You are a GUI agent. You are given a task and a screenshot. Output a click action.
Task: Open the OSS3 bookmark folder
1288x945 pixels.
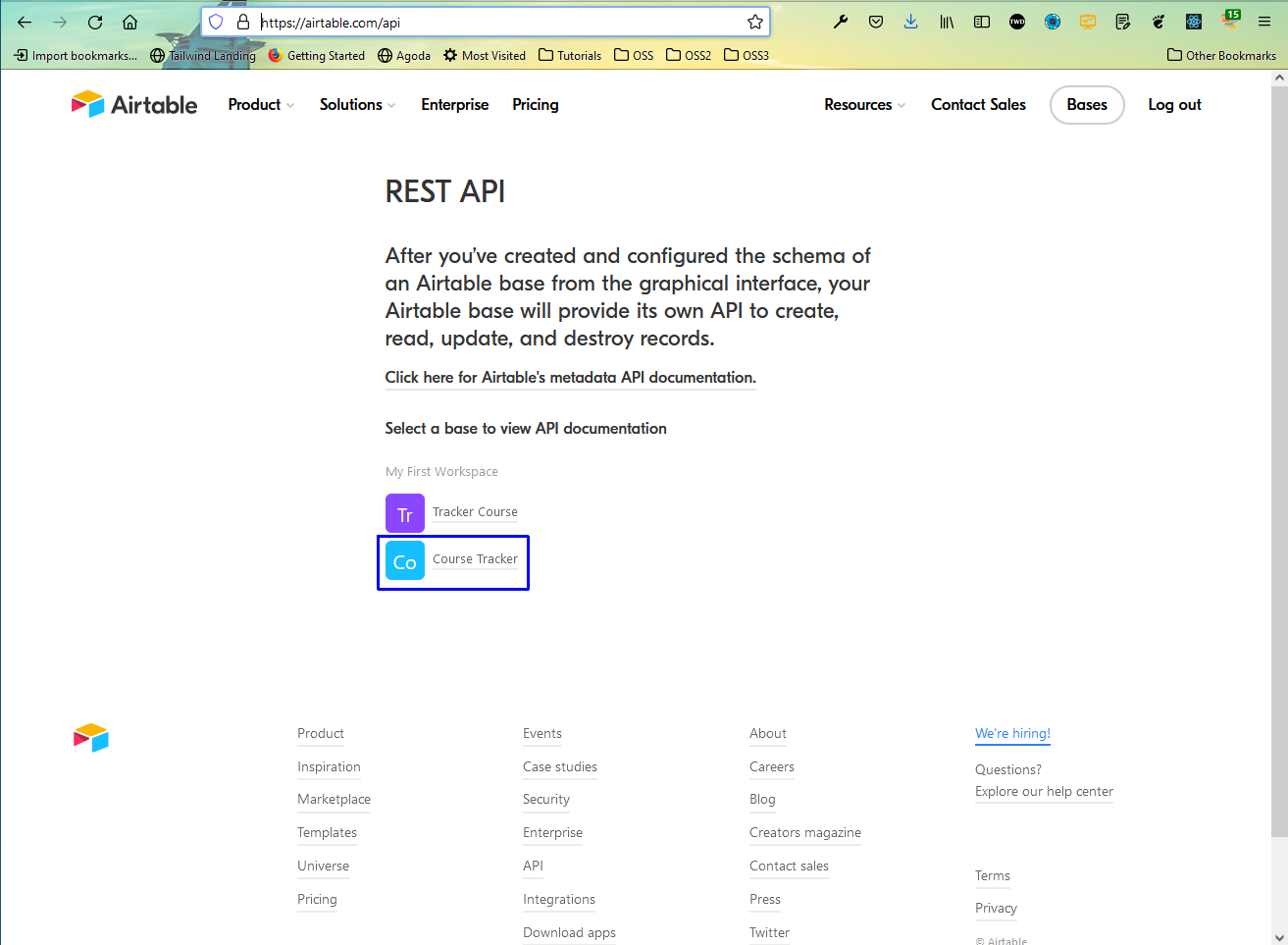pyautogui.click(x=747, y=56)
